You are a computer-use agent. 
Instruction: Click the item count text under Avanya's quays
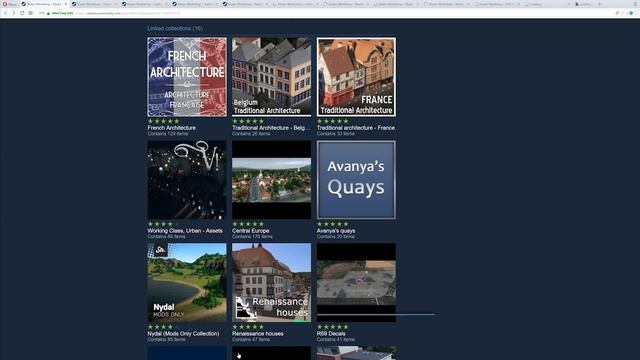pos(336,236)
